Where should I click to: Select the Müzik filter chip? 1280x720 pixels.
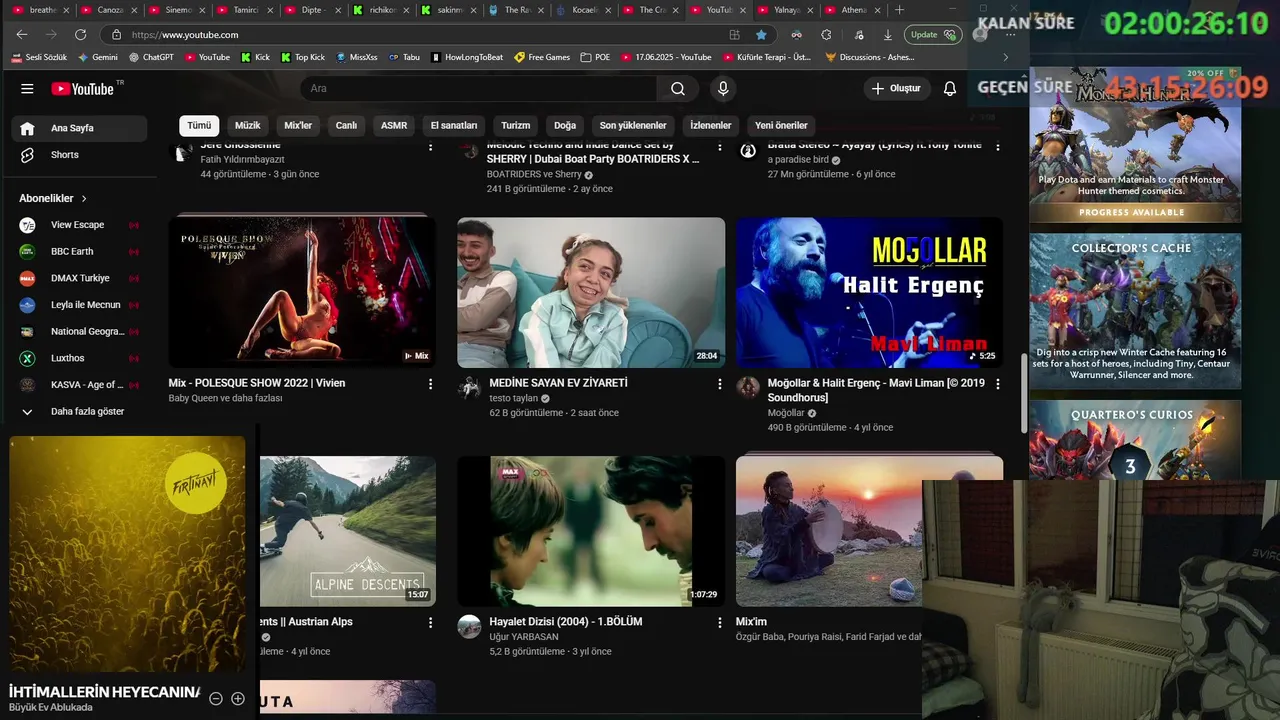coord(247,126)
